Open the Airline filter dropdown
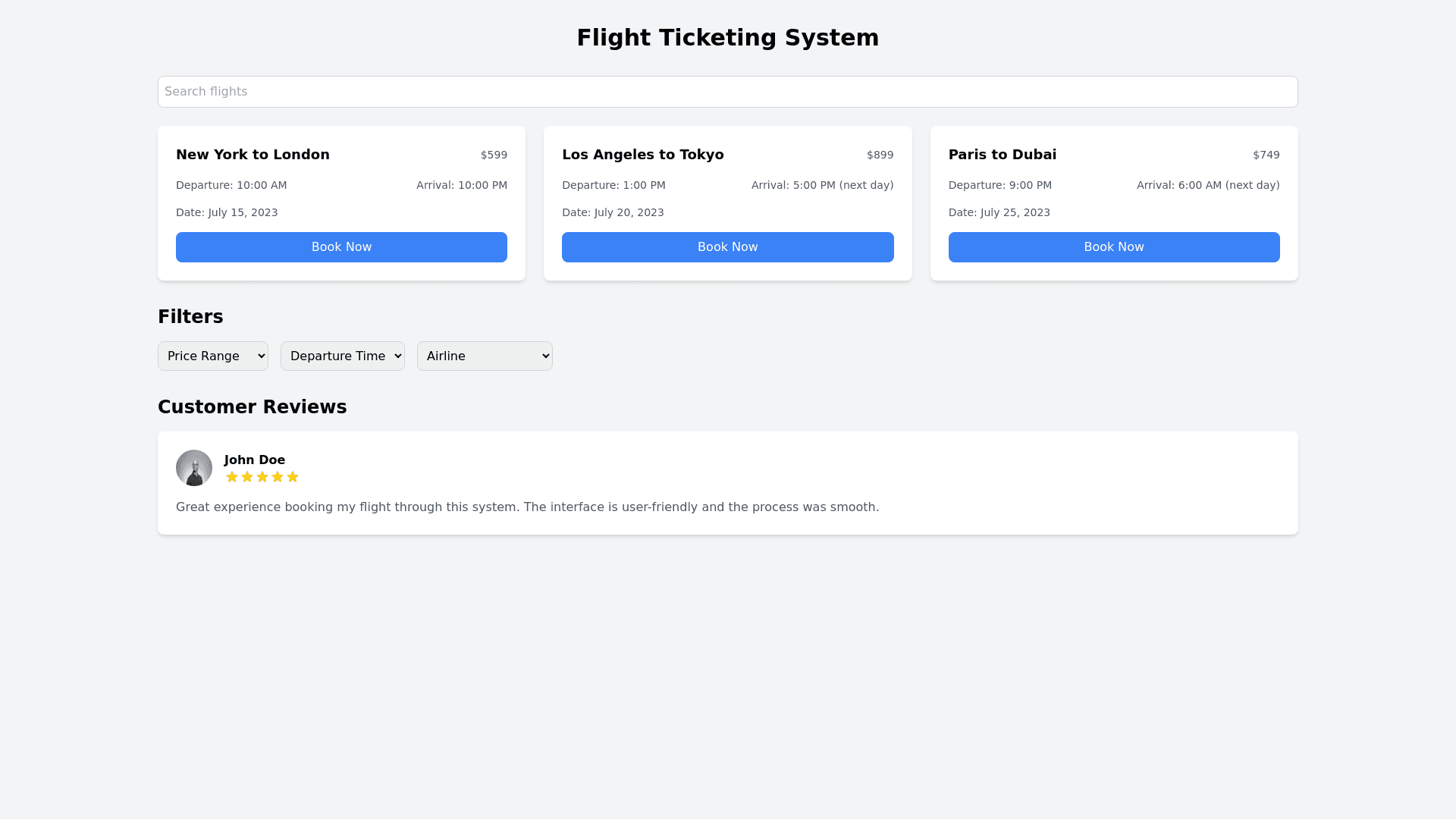The width and height of the screenshot is (1456, 819). 485,356
